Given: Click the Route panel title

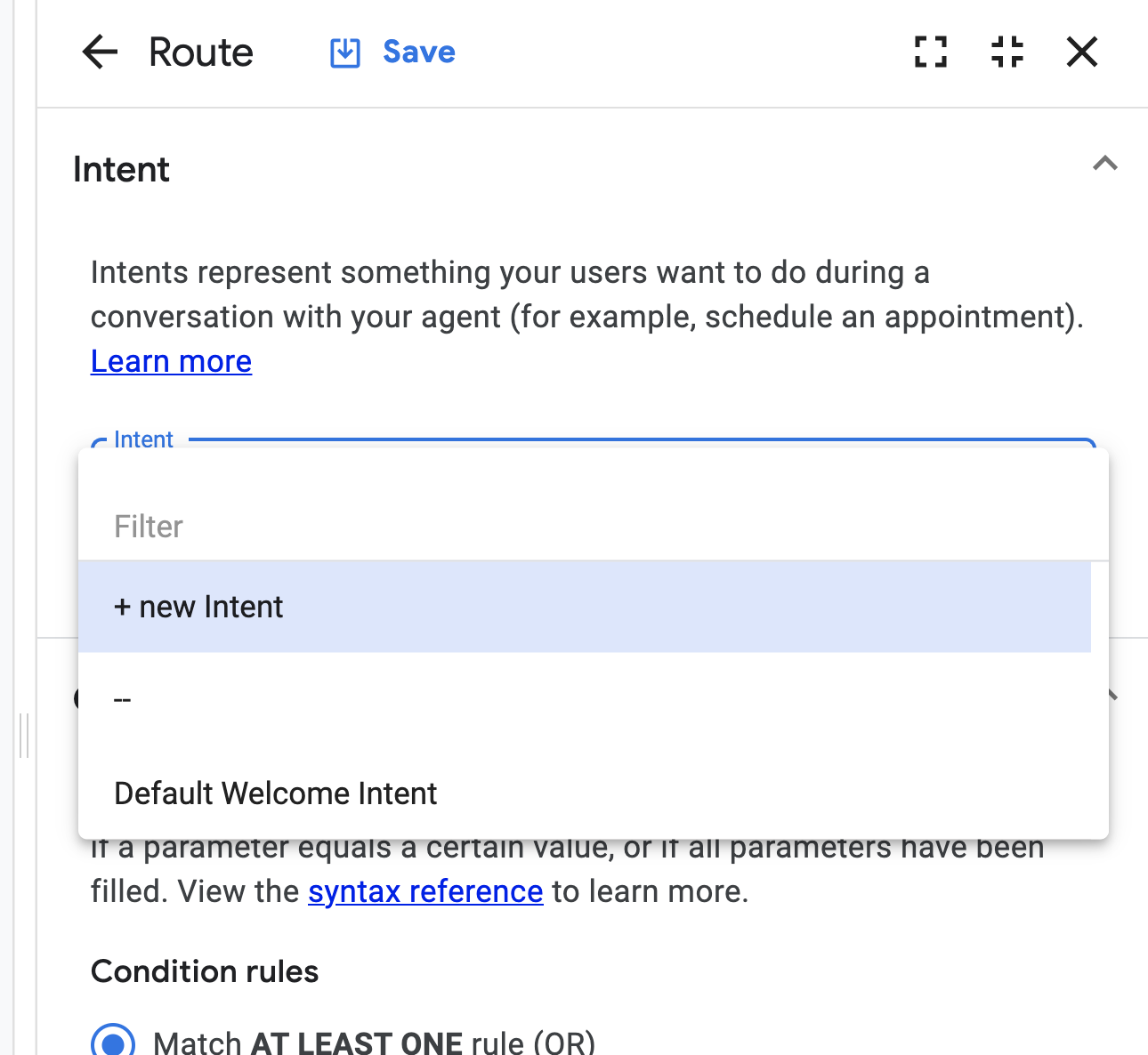Looking at the screenshot, I should (x=201, y=52).
